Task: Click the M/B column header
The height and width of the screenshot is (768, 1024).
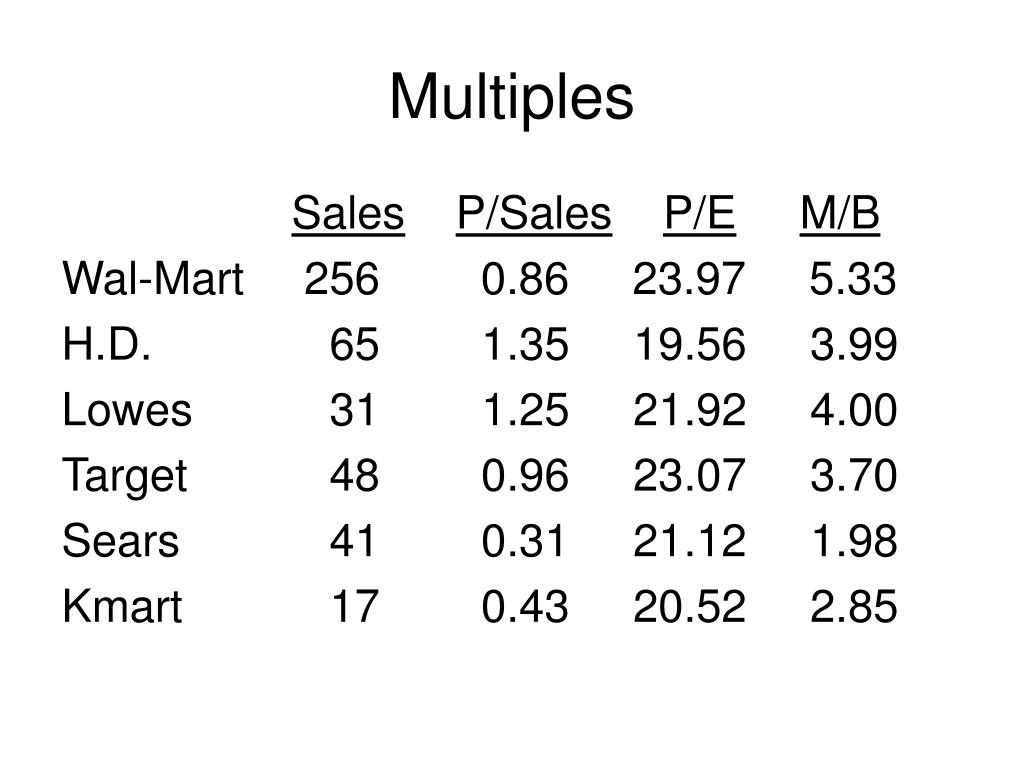Action: (x=840, y=214)
